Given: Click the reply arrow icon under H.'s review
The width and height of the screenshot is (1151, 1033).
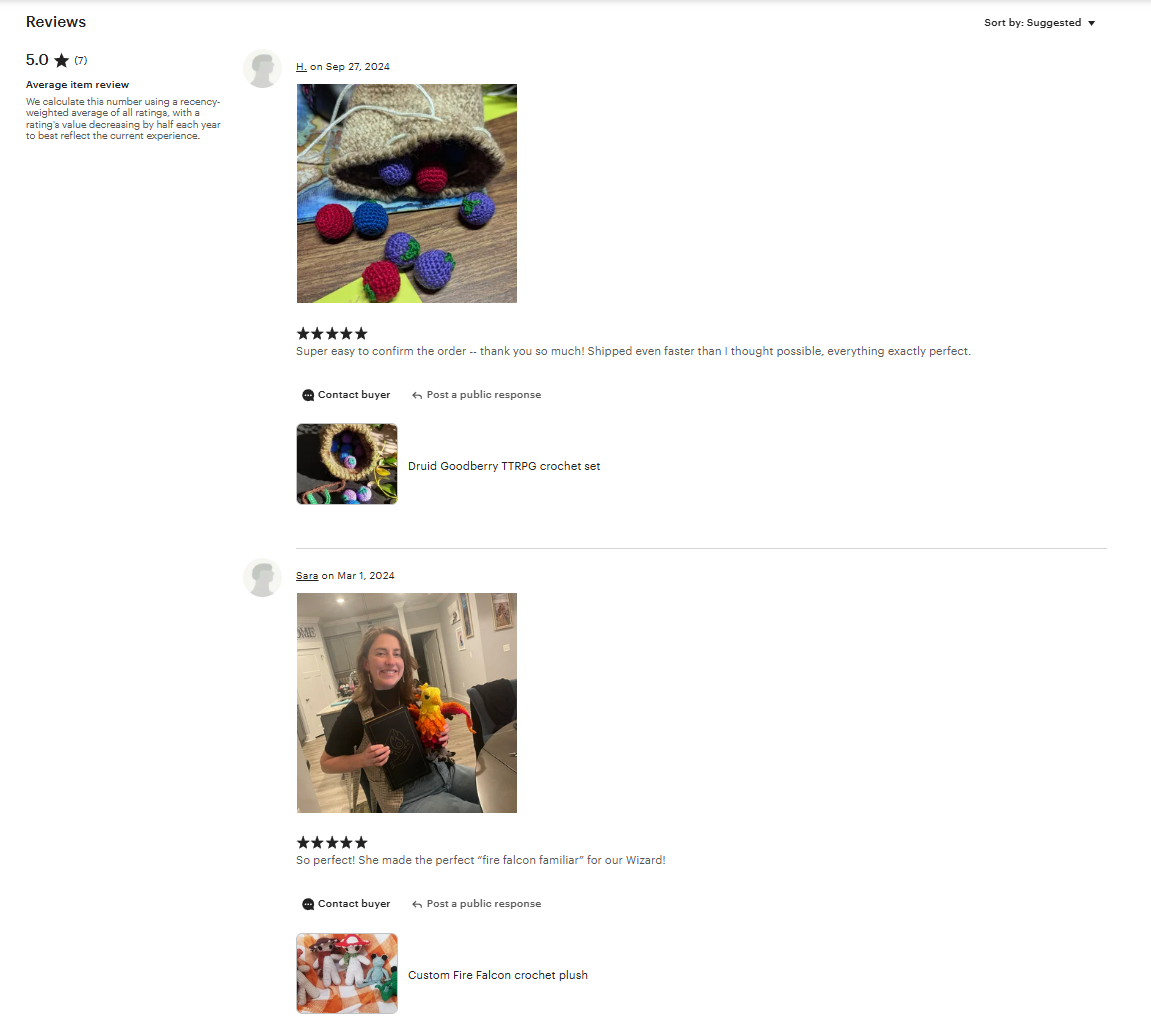Looking at the screenshot, I should click(x=417, y=395).
